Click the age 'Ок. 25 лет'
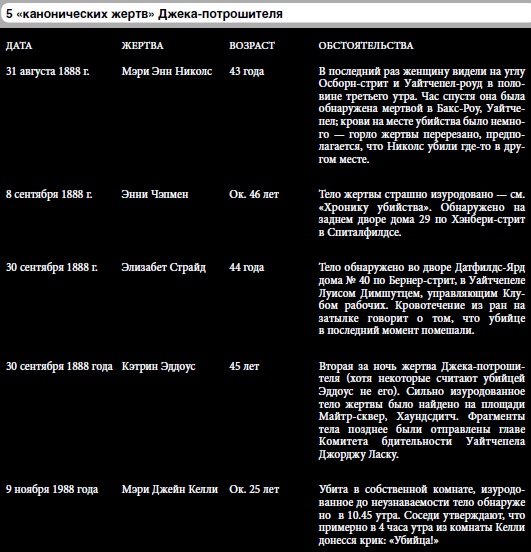Viewport: 531px width, 552px height. click(254, 489)
